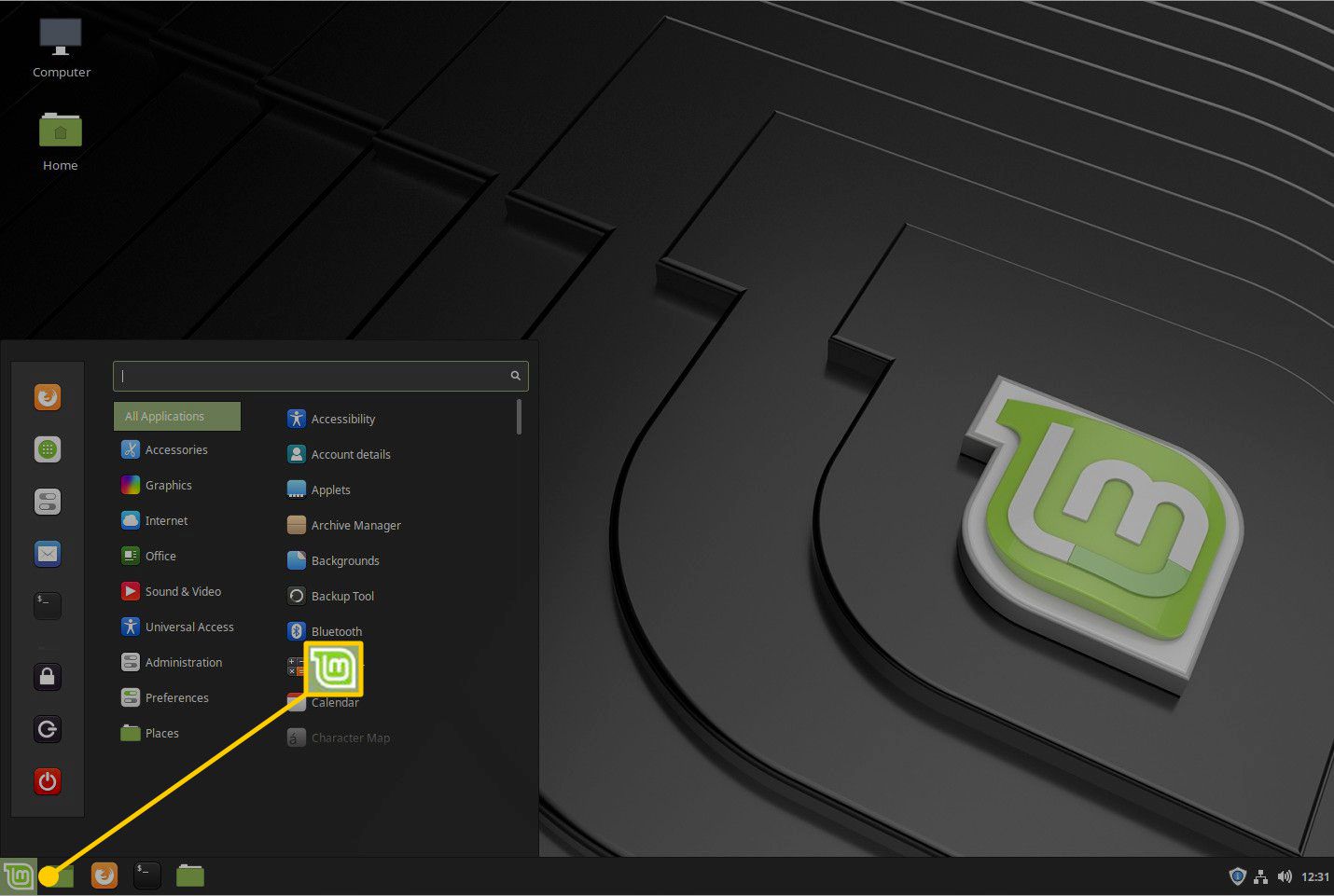Select the Places category

click(177, 733)
